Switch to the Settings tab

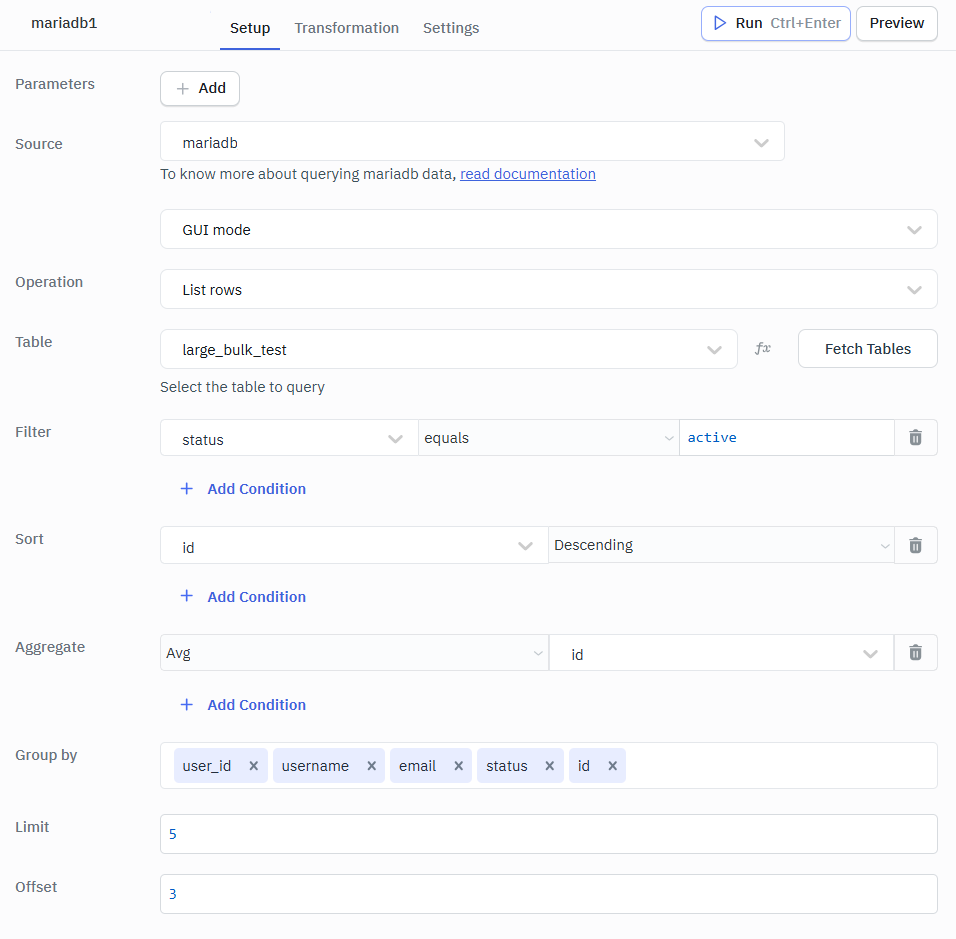point(451,28)
